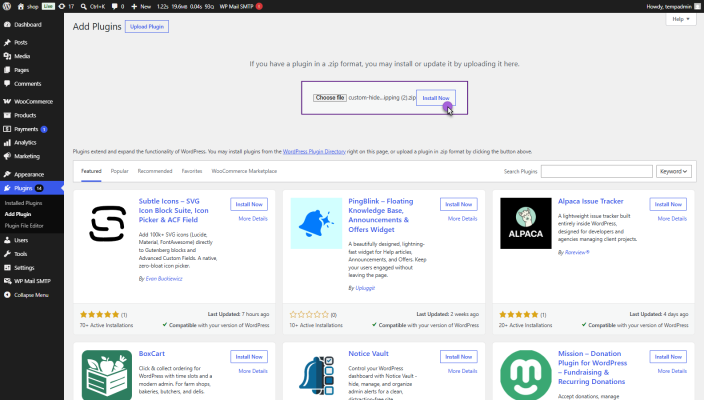Install the Subtle Icons plugin
This screenshot has height=400, width=704.
[249, 204]
